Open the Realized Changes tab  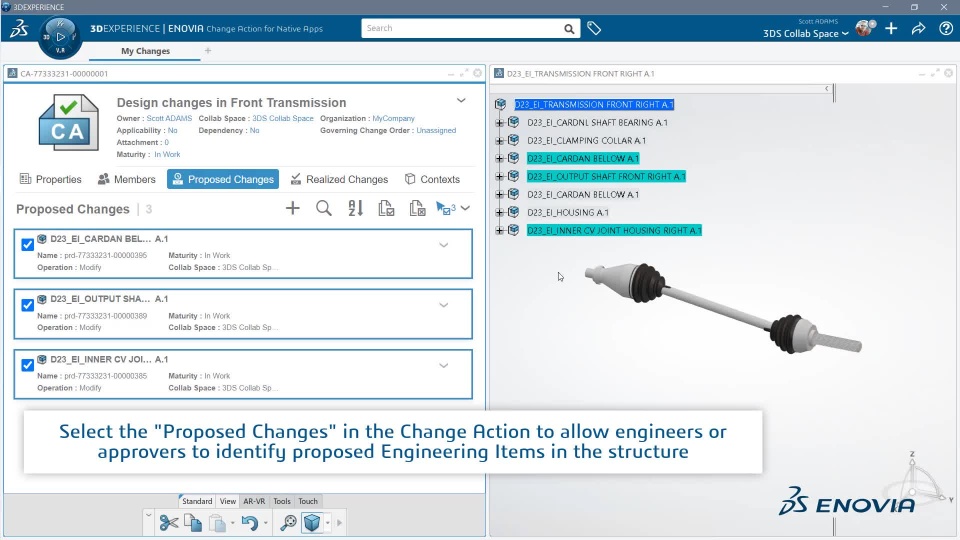(339, 179)
